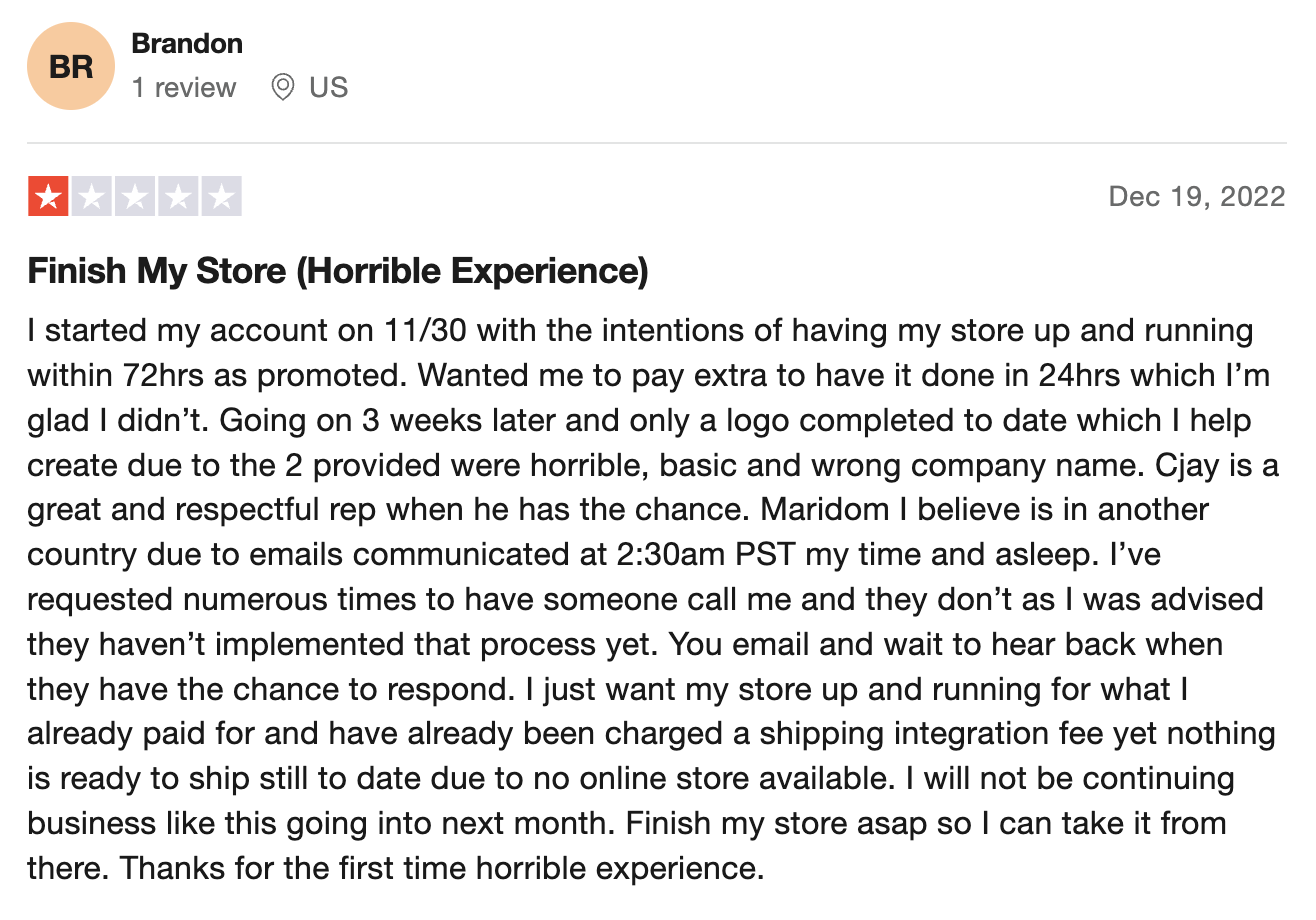
Task: Click the BR avatar circle
Action: pos(71,67)
